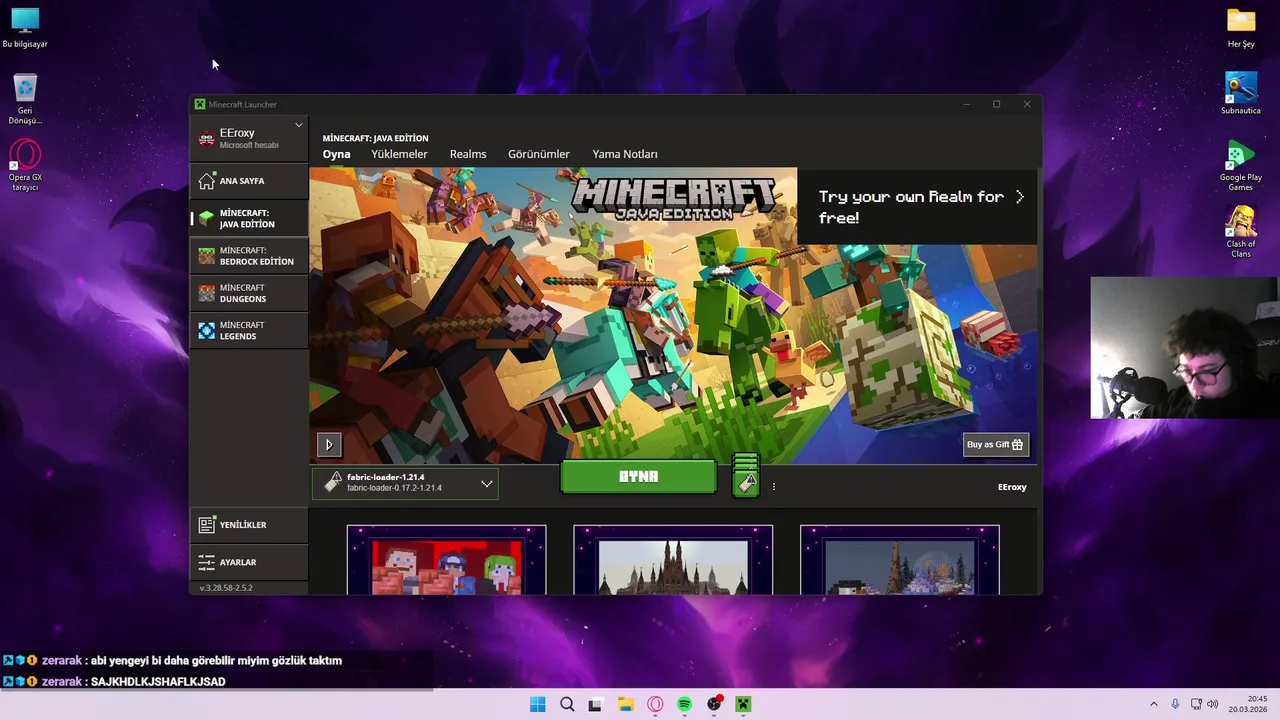Open Ayarlar settings in launcher
1280x720 pixels.
pos(249,562)
